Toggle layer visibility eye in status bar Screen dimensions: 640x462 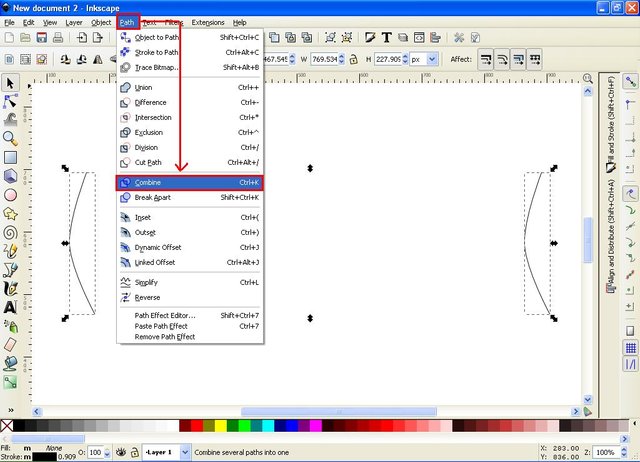pos(120,452)
